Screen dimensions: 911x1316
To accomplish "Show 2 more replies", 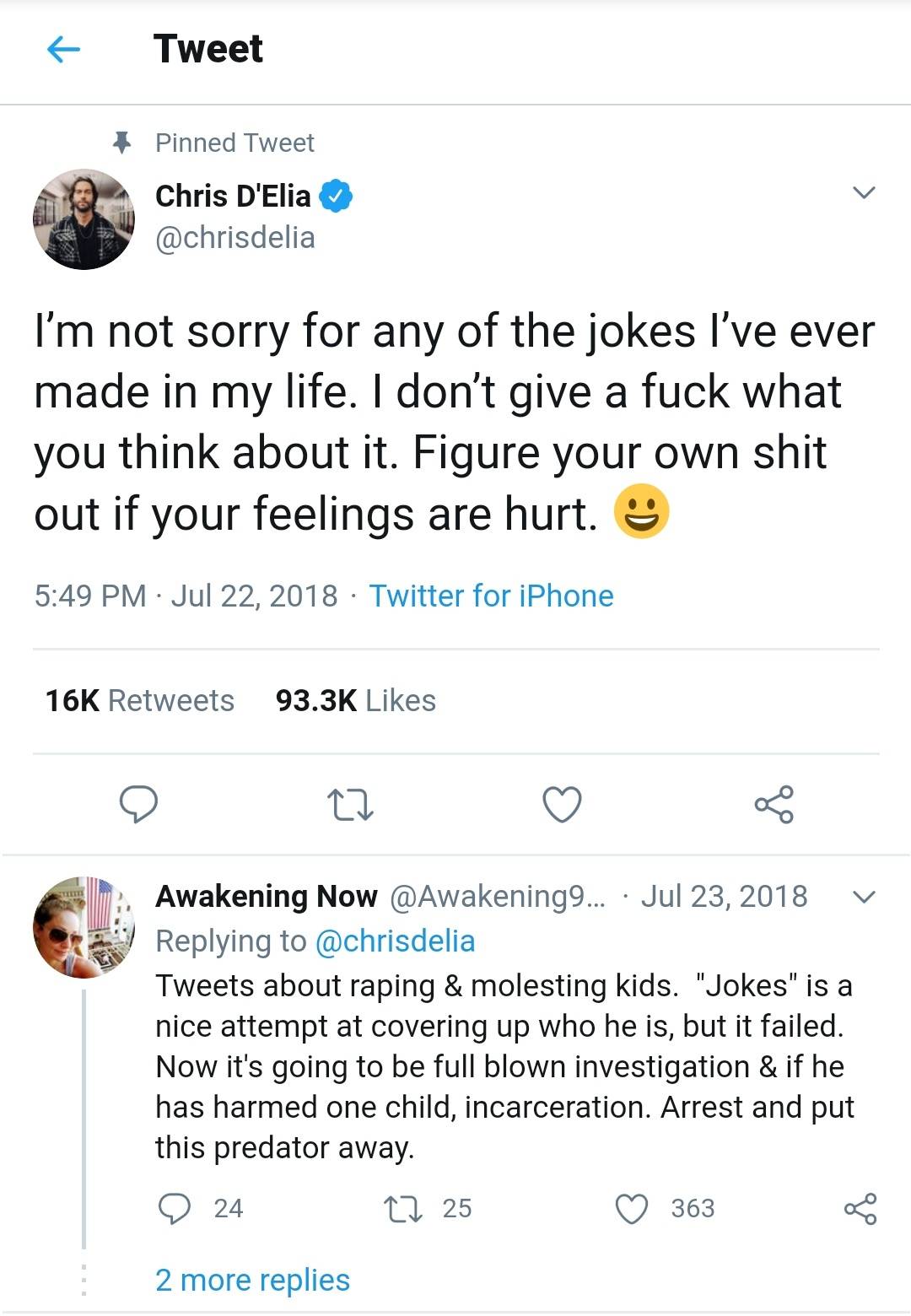I will click(252, 1280).
